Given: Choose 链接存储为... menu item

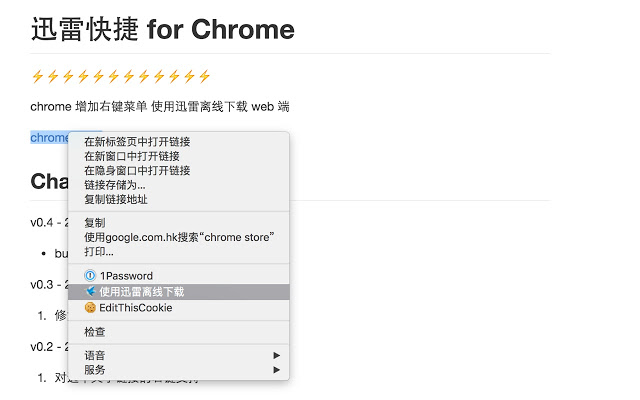Looking at the screenshot, I should coord(179,185).
